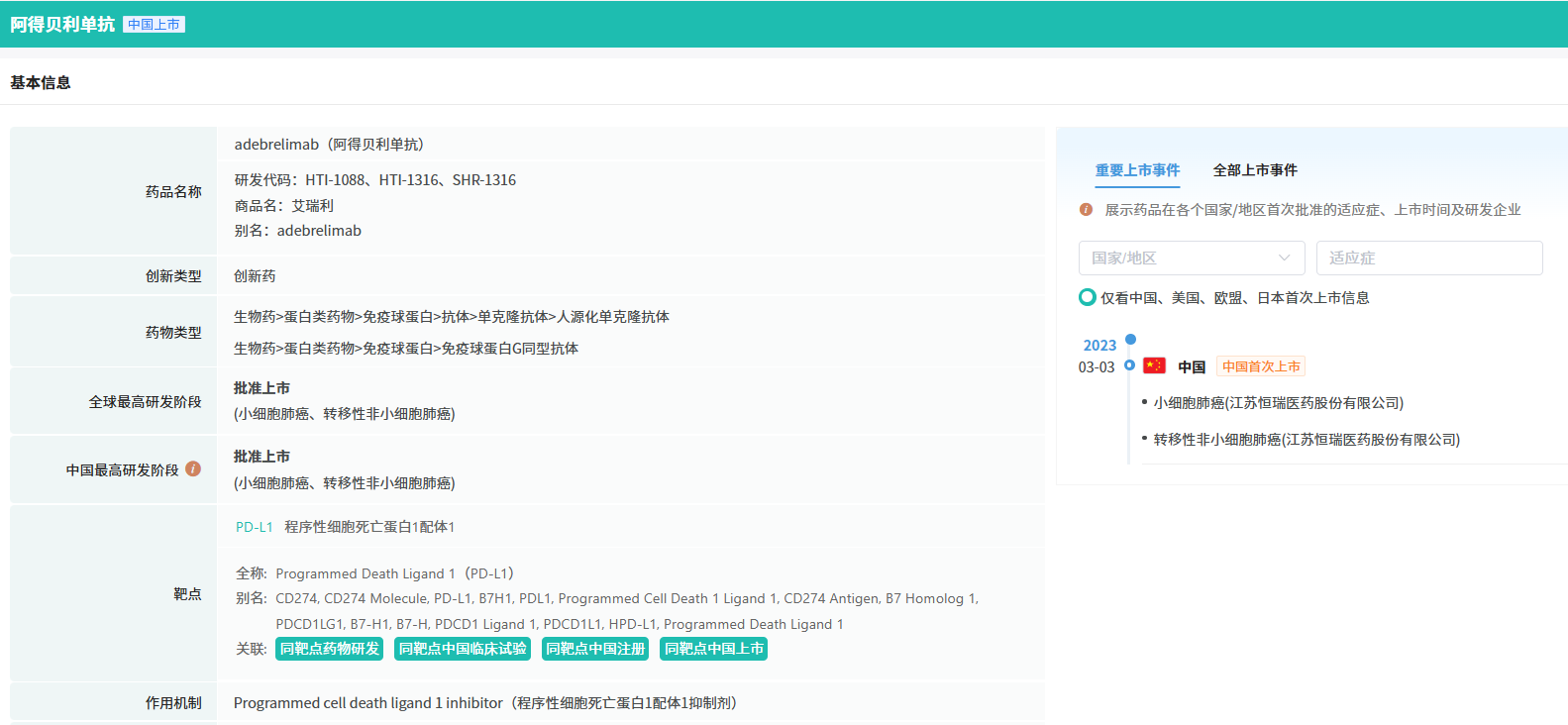
Task: Click the 中国上市 badge in header
Action: click(x=154, y=25)
